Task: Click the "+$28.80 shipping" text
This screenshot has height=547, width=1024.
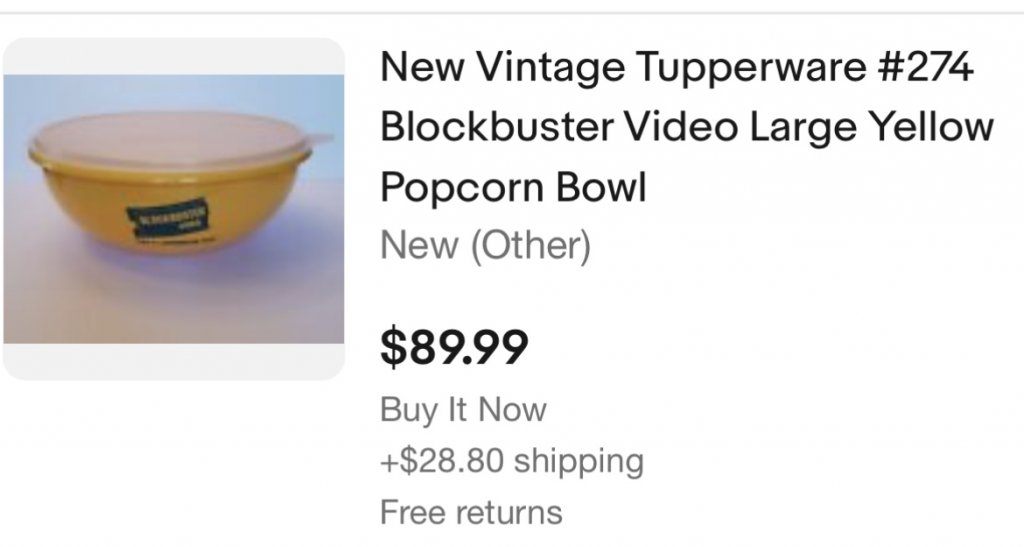Action: [x=512, y=461]
